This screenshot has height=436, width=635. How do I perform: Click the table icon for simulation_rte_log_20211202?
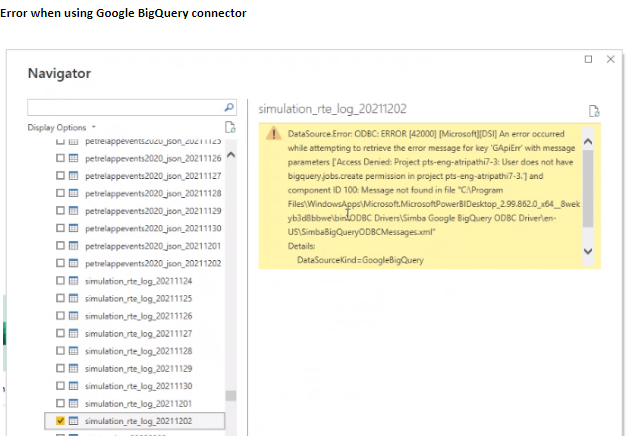coord(73,421)
